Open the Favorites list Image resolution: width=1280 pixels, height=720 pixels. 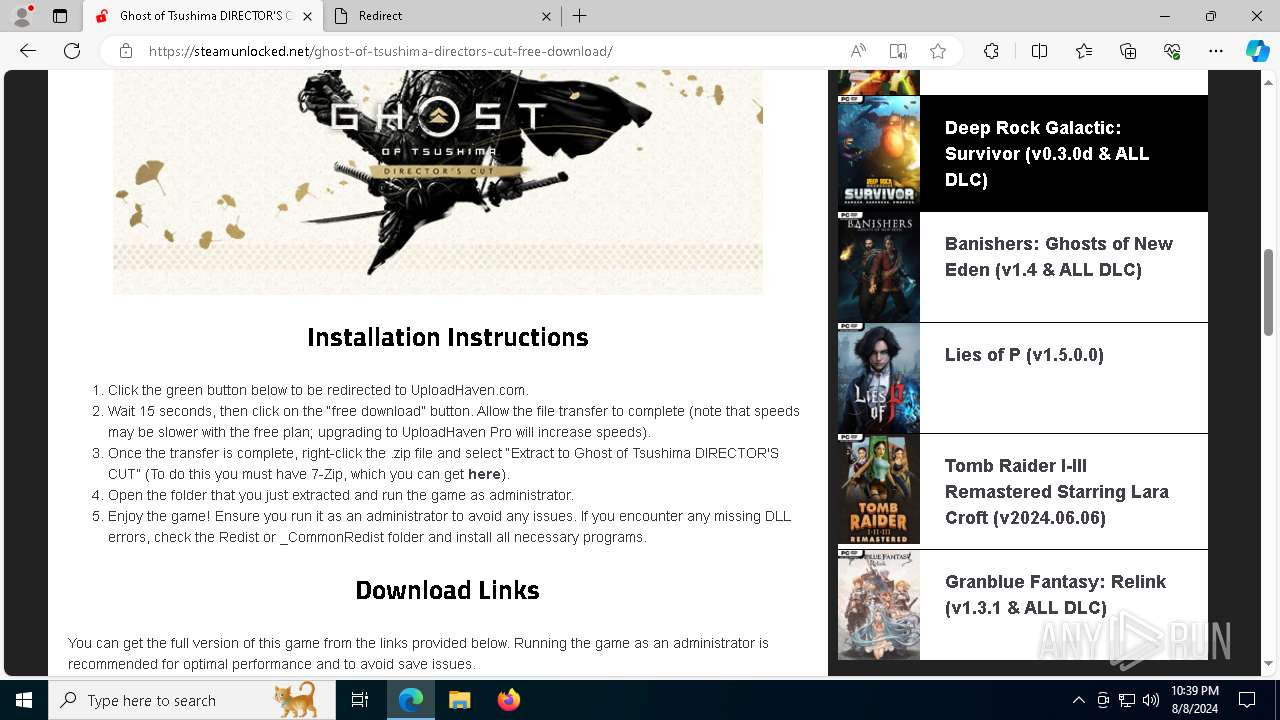pyautogui.click(x=1084, y=51)
